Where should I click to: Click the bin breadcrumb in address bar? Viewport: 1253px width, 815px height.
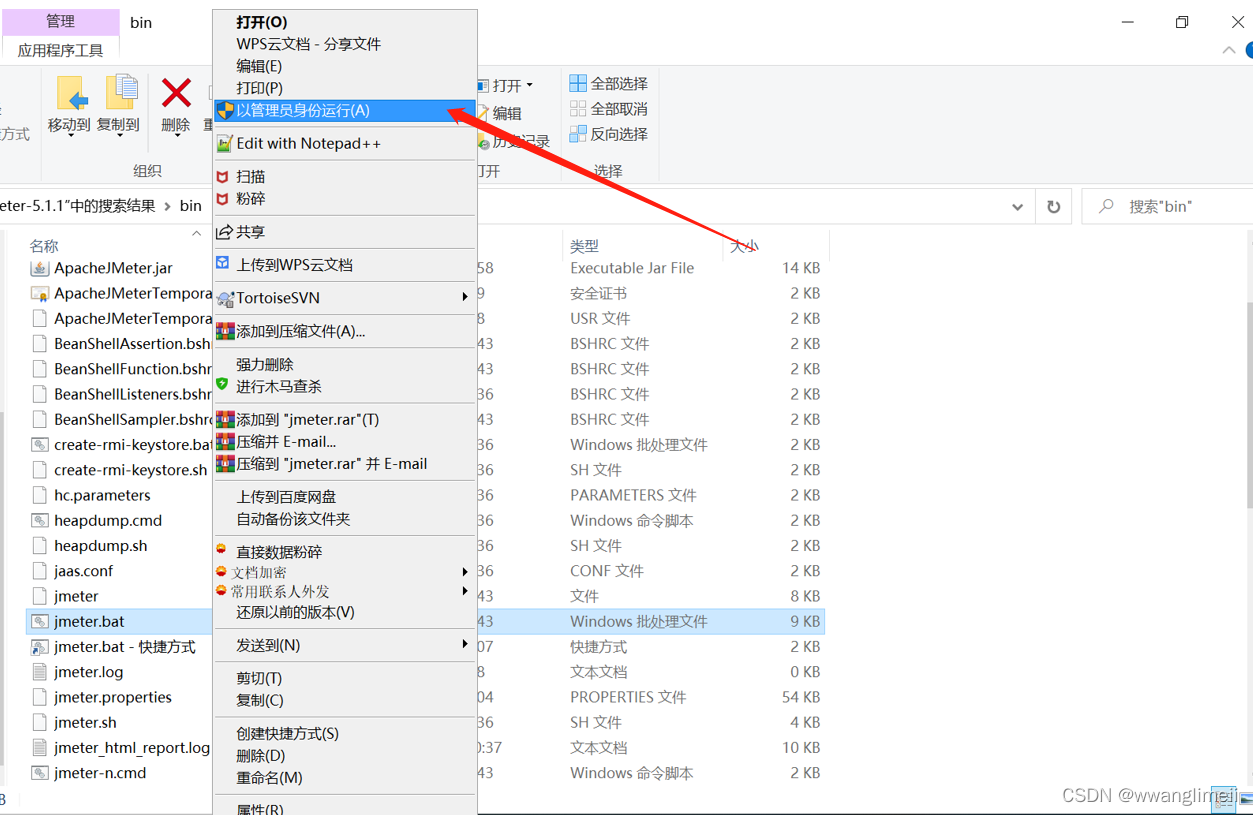(x=190, y=206)
